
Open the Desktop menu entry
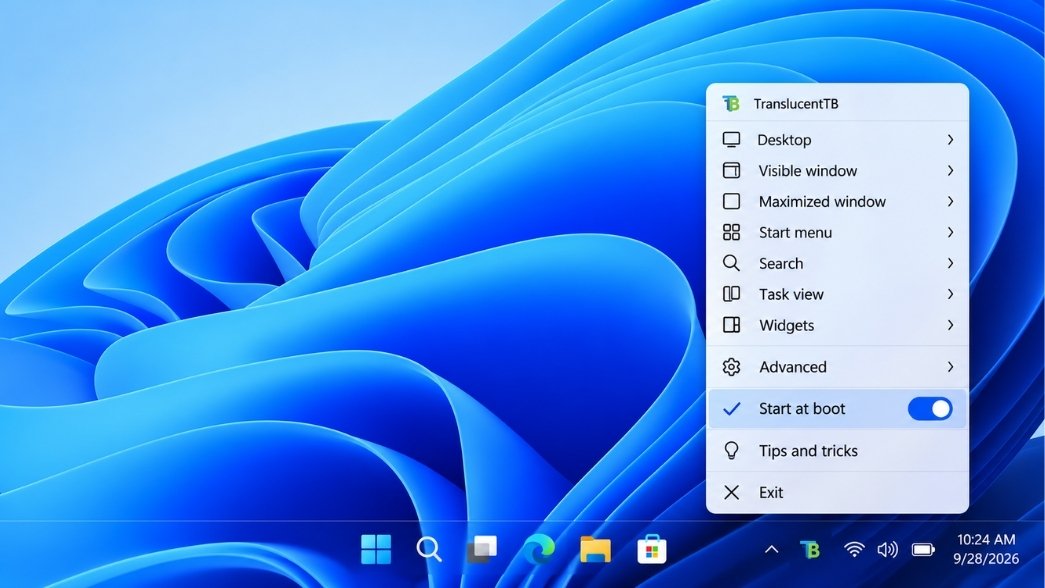pyautogui.click(x=837, y=139)
